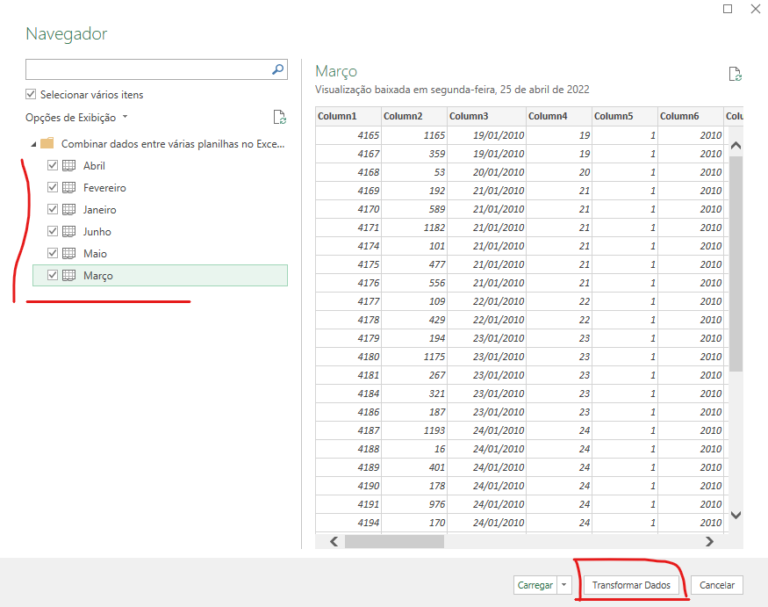Viewport: 768px width, 607px height.
Task: Select the Janeiro sheet in the tree
Action: [99, 210]
